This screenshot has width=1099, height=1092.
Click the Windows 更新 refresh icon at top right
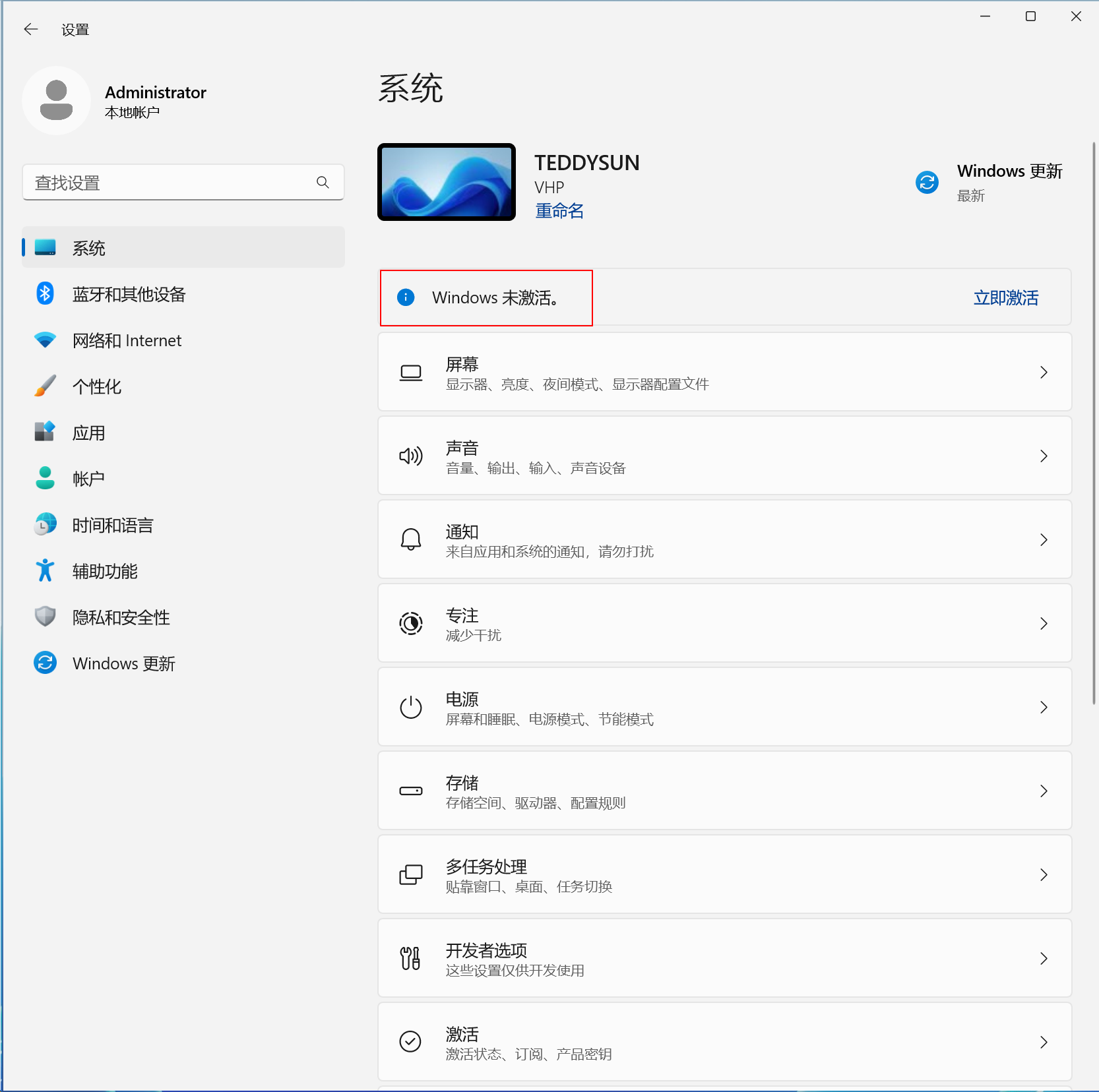[x=927, y=182]
